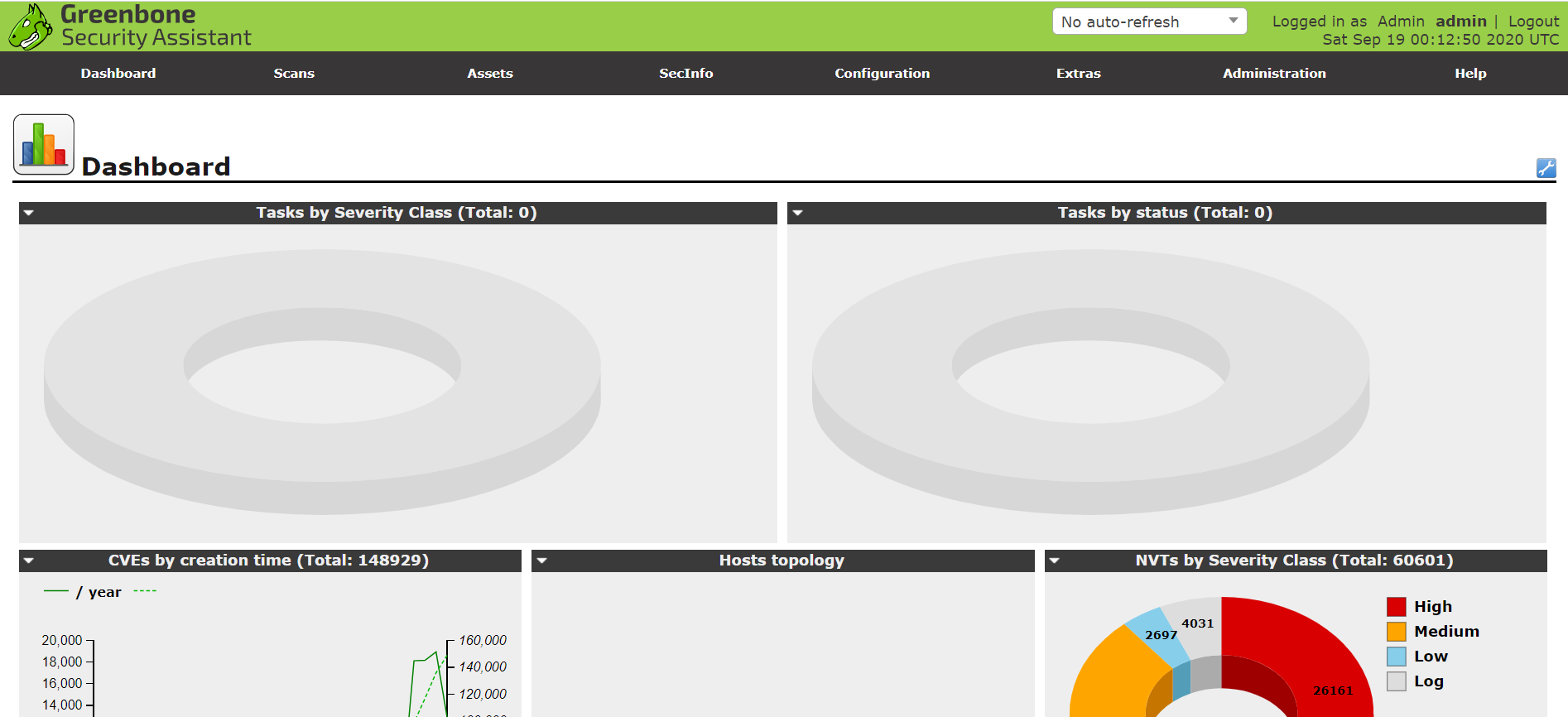Viewport: 1568px width, 717px height.
Task: Expand Tasks by status chart menu
Action: pyautogui.click(x=797, y=213)
